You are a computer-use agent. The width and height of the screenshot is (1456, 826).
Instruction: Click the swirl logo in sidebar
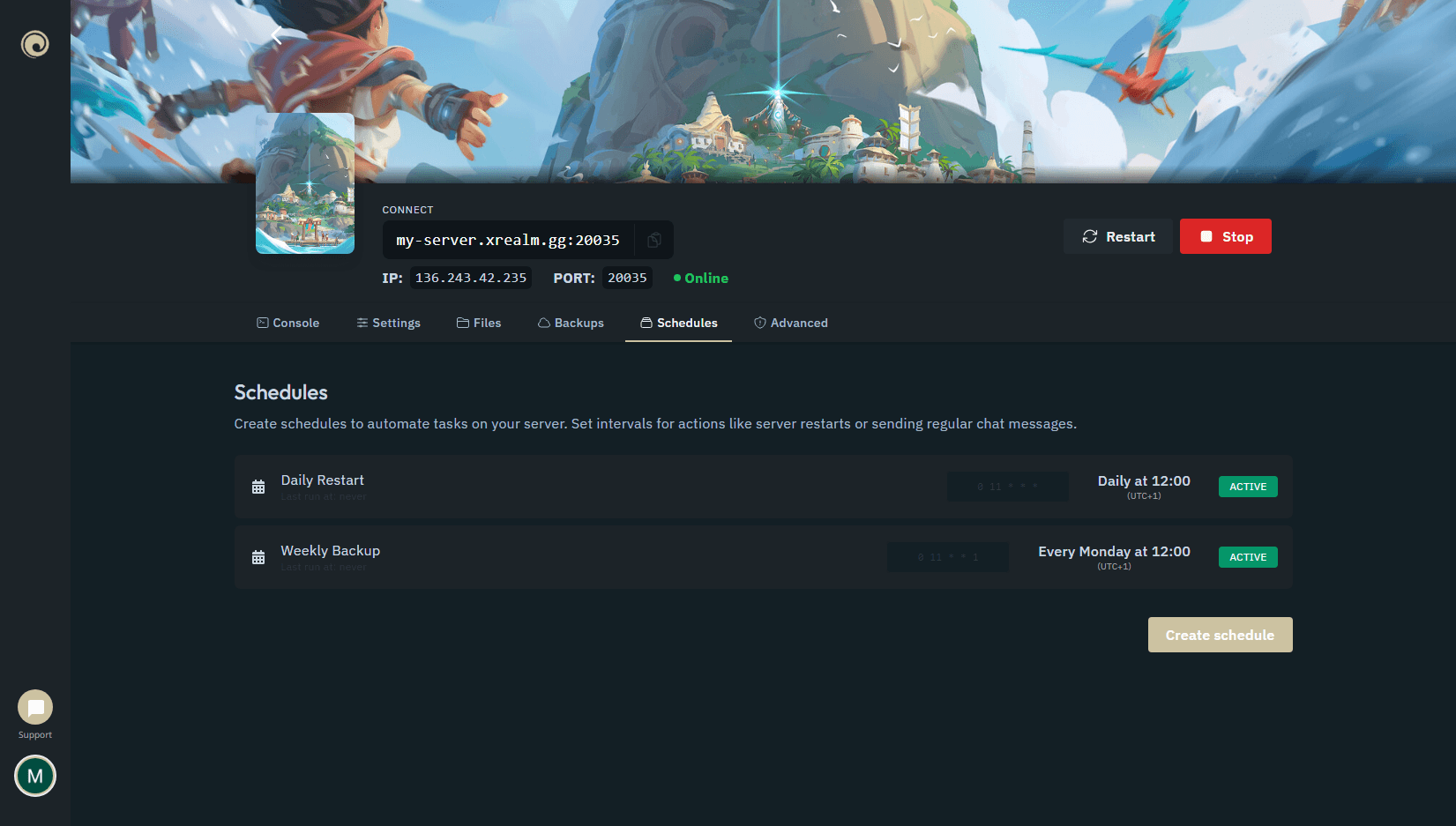coord(35,44)
